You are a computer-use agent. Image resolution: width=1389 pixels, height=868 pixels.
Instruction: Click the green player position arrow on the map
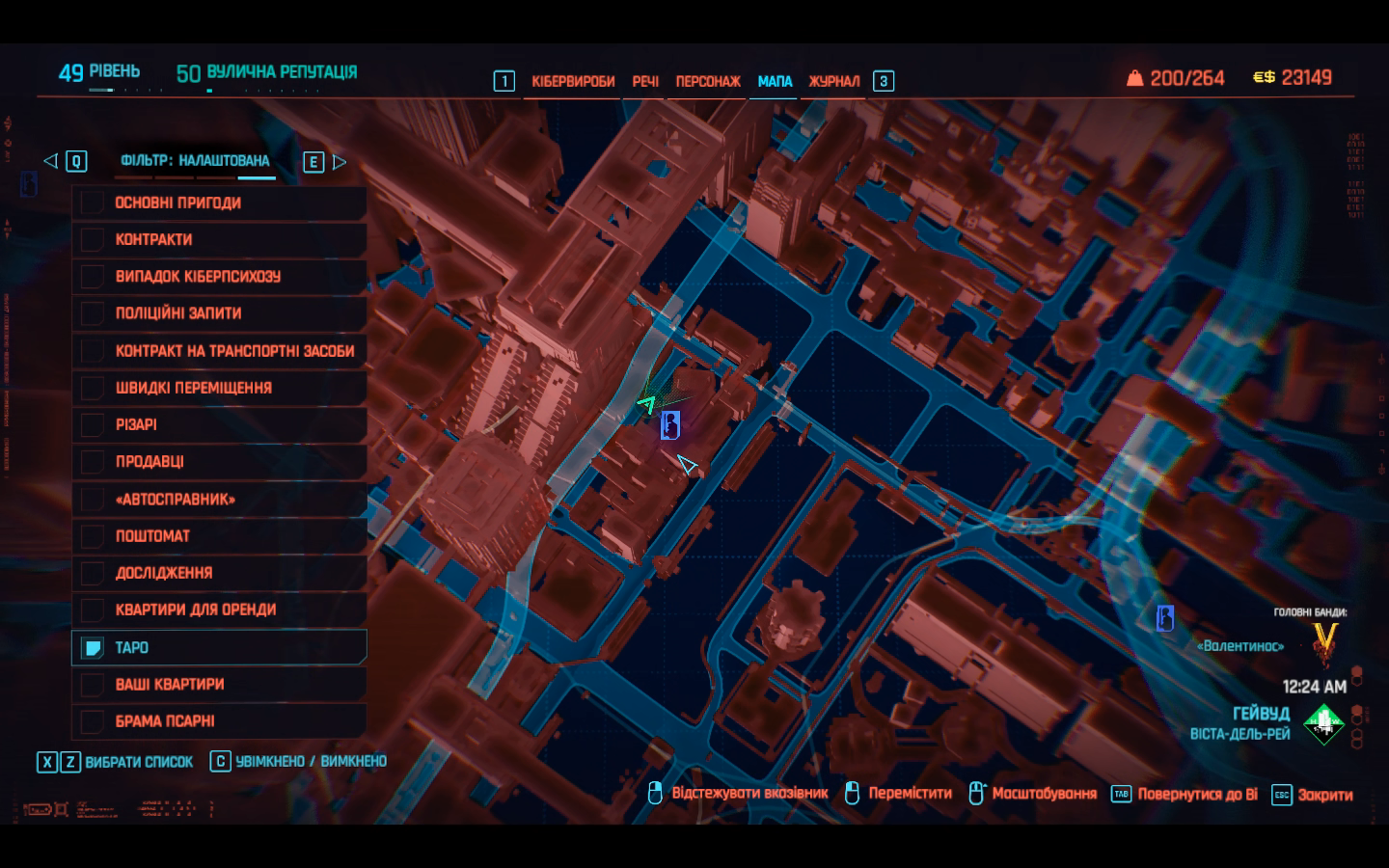pyautogui.click(x=647, y=403)
